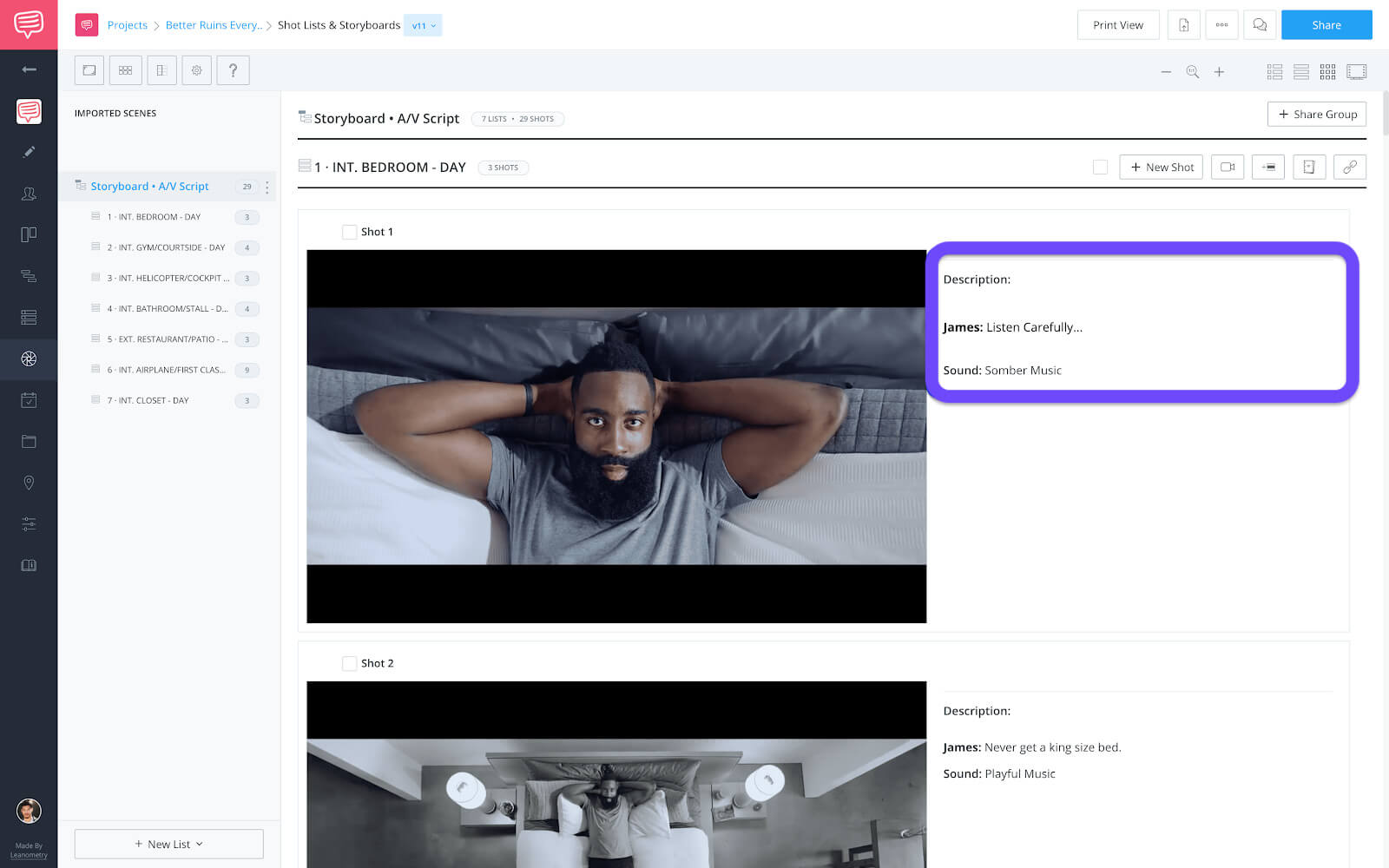Select 7 · INT. CLOSET - DAY list
The width and height of the screenshot is (1389, 868).
(x=168, y=400)
